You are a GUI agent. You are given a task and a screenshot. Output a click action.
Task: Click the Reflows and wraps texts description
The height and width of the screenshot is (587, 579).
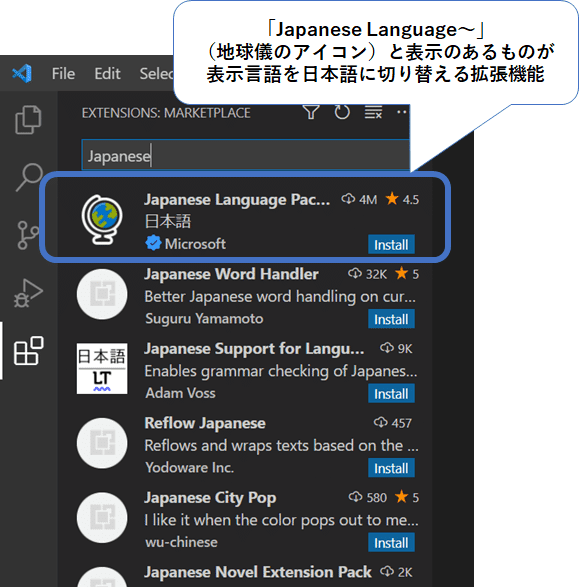click(282, 445)
